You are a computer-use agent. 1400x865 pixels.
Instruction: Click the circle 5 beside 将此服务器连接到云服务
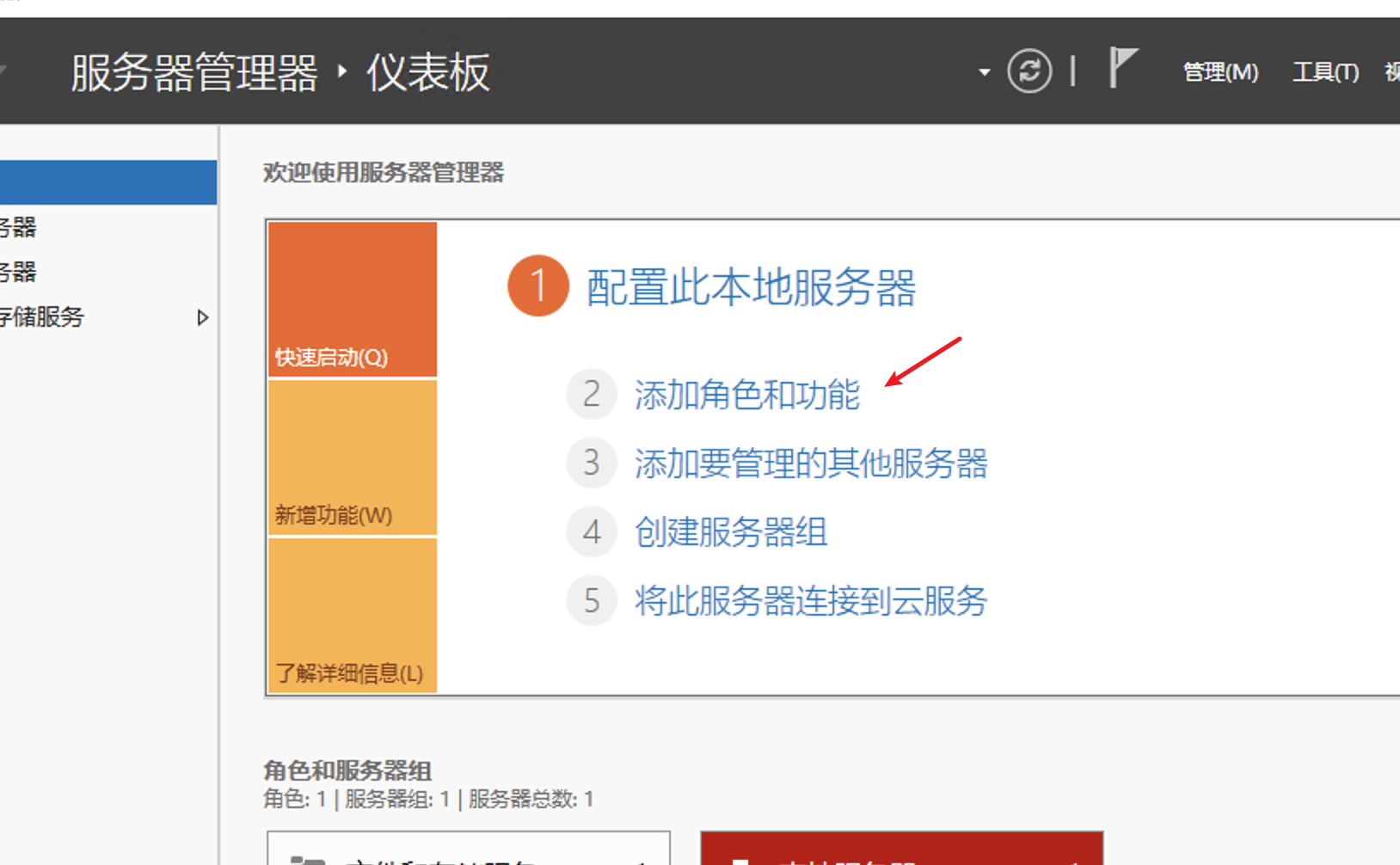tap(592, 600)
